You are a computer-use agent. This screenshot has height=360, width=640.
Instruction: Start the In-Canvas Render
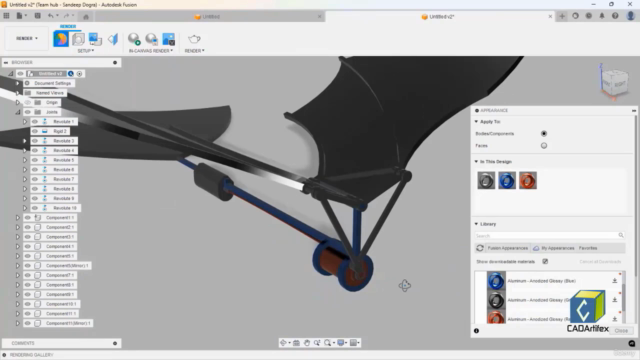point(134,39)
